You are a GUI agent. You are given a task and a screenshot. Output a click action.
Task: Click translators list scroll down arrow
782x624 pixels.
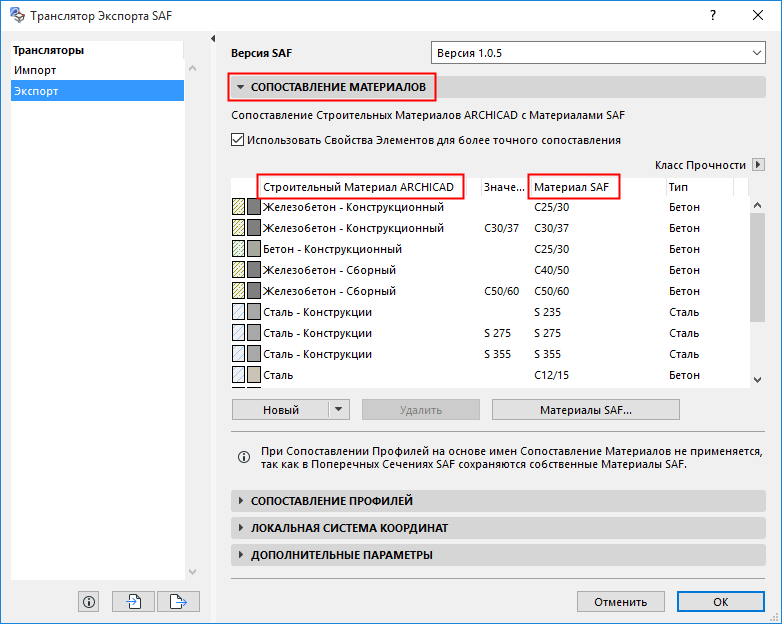(193, 572)
